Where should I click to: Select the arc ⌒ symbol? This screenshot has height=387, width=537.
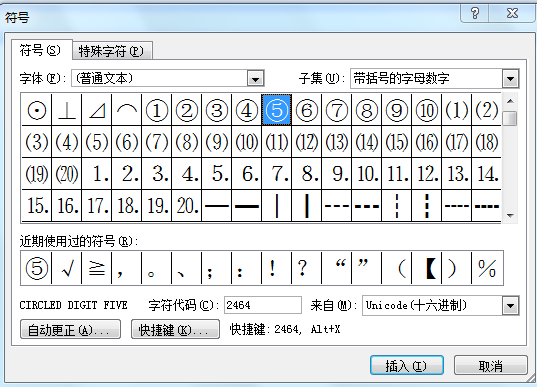point(127,110)
